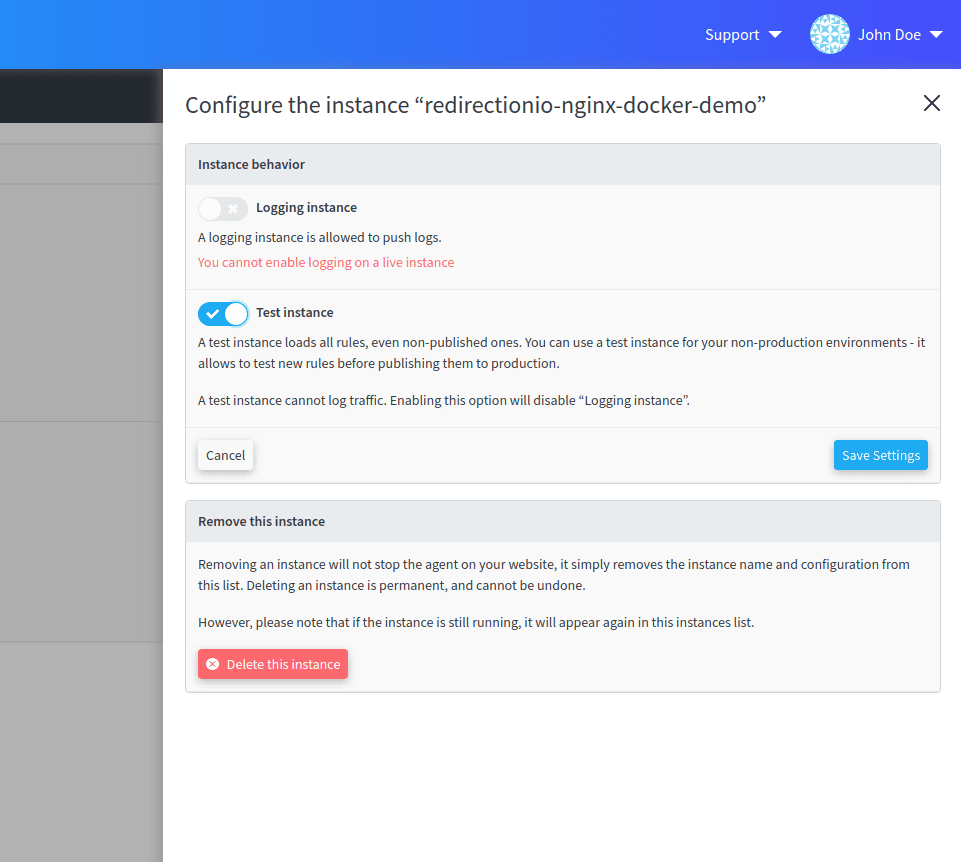This screenshot has width=961, height=862.
Task: Expand the Support dropdown arrow
Action: [775, 34]
